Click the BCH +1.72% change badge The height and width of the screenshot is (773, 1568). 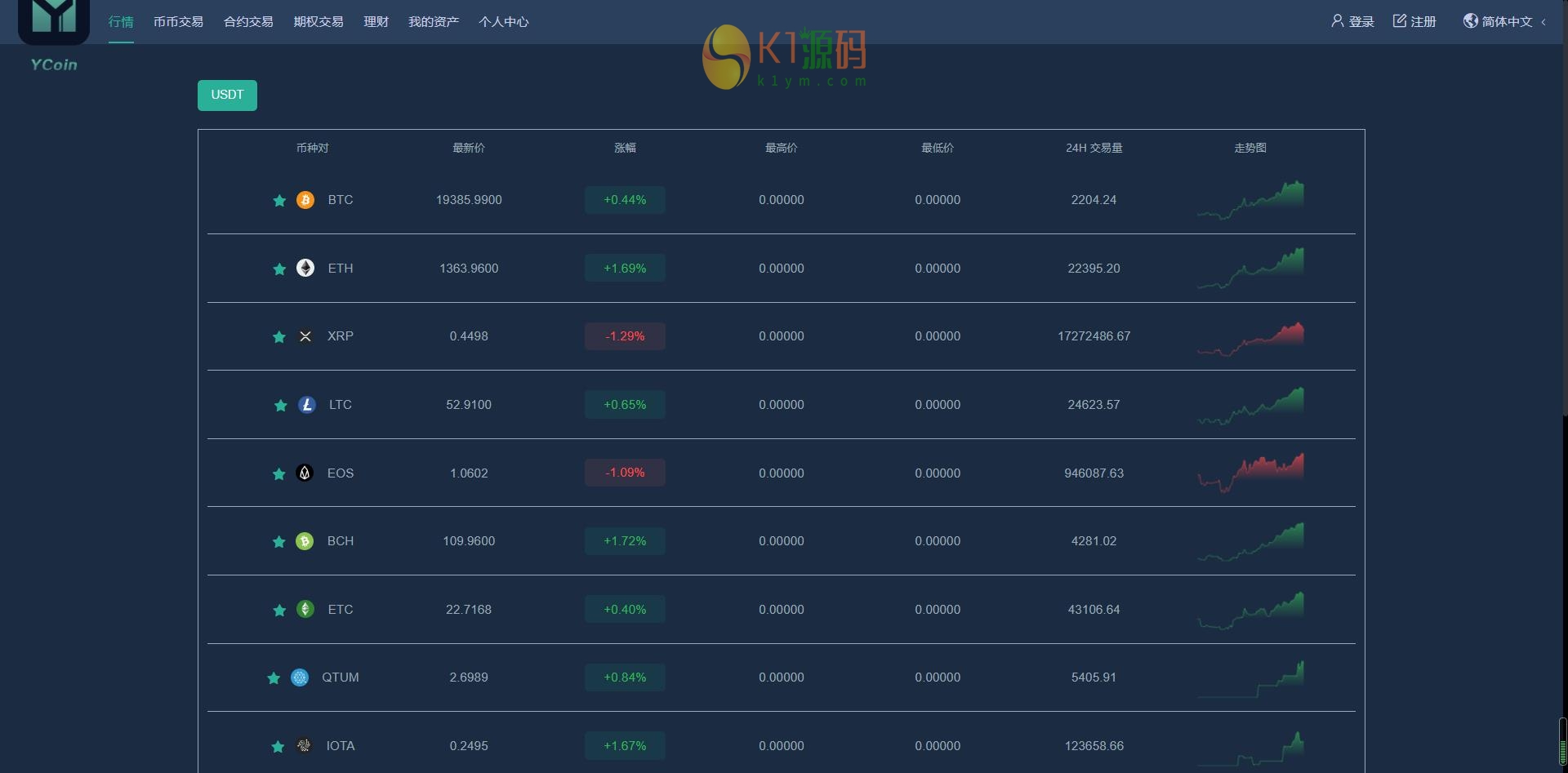coord(625,541)
